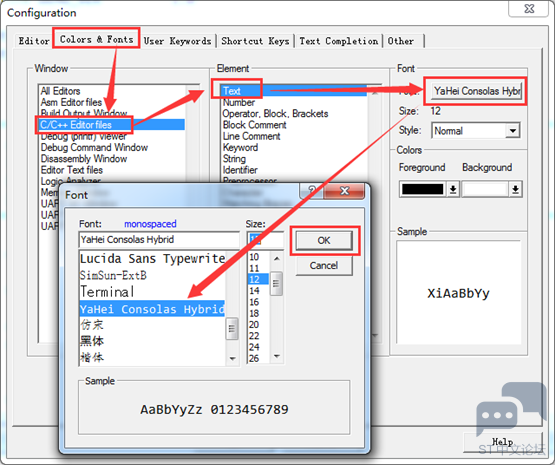Choose Lucida Sans Typewriter font
Screen dimensions: 555x465
[152, 258]
